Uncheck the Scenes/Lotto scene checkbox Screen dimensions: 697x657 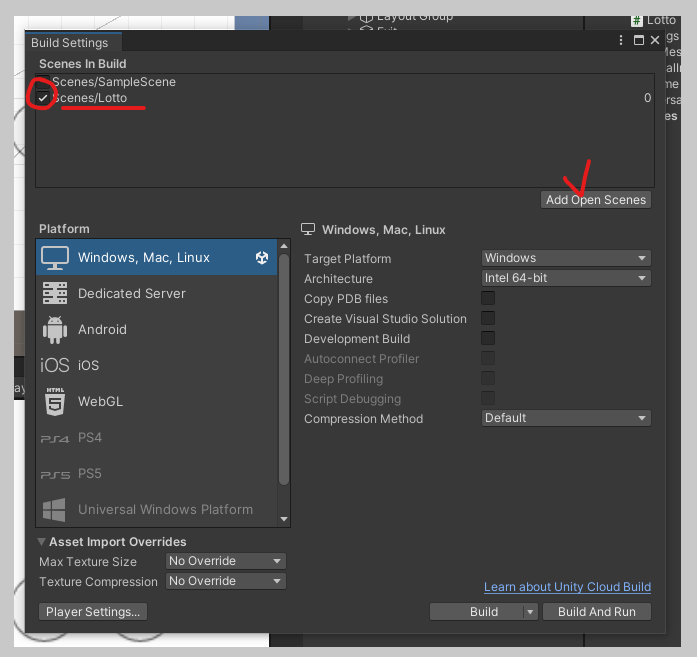[43, 98]
